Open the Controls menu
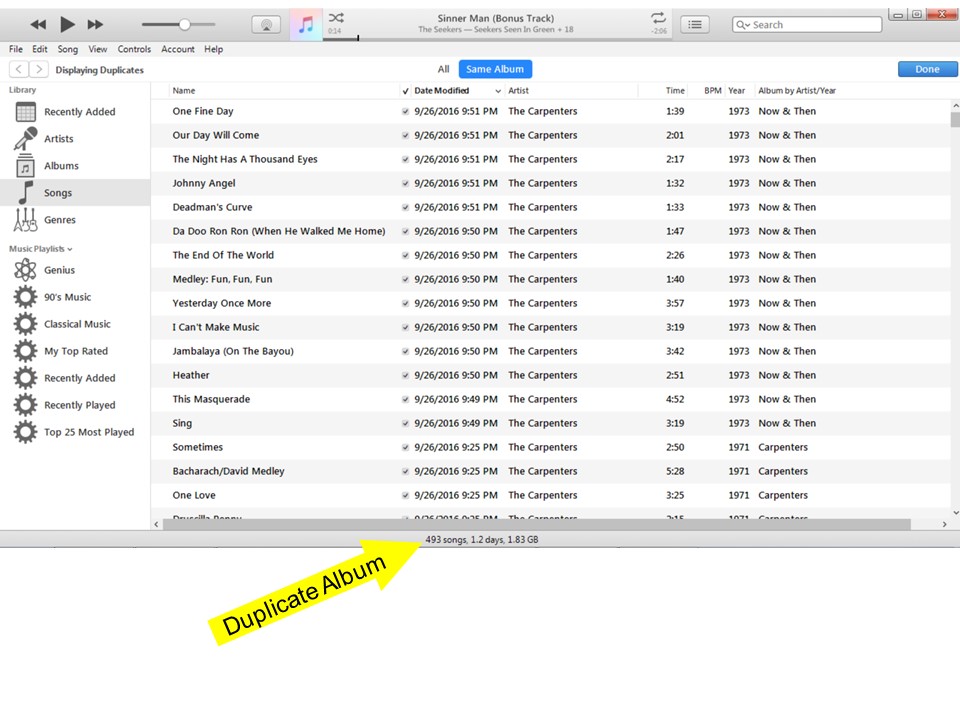The height and width of the screenshot is (720, 960). pos(134,49)
